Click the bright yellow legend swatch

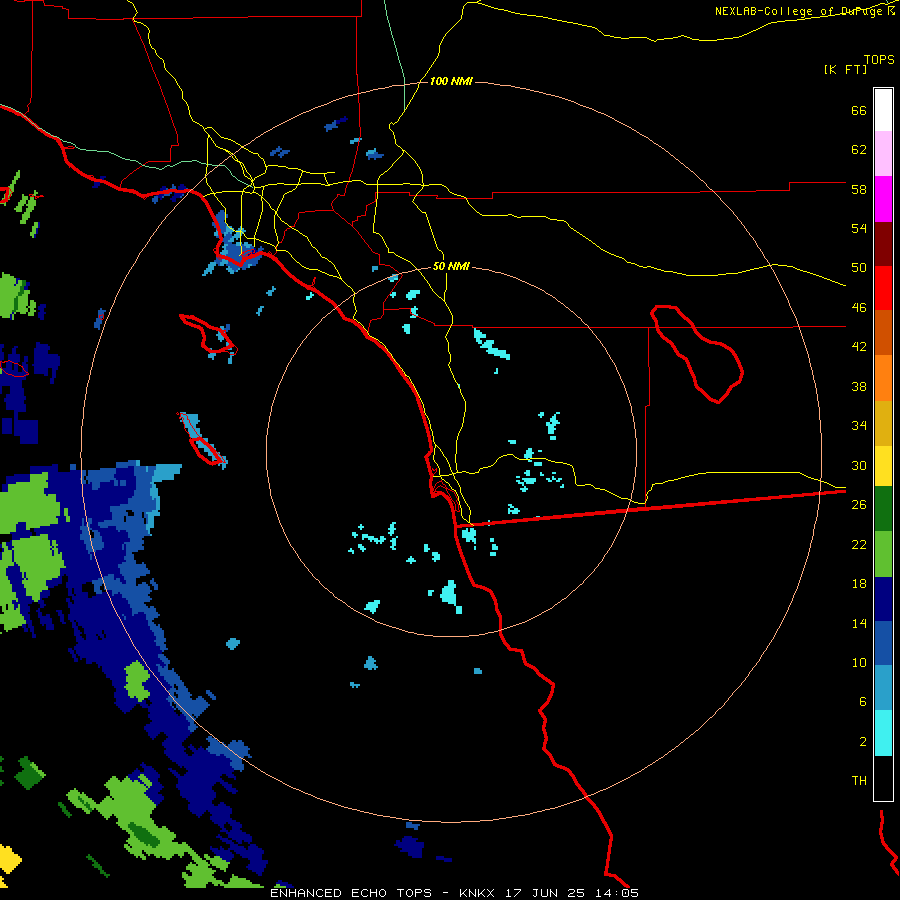pyautogui.click(x=883, y=466)
